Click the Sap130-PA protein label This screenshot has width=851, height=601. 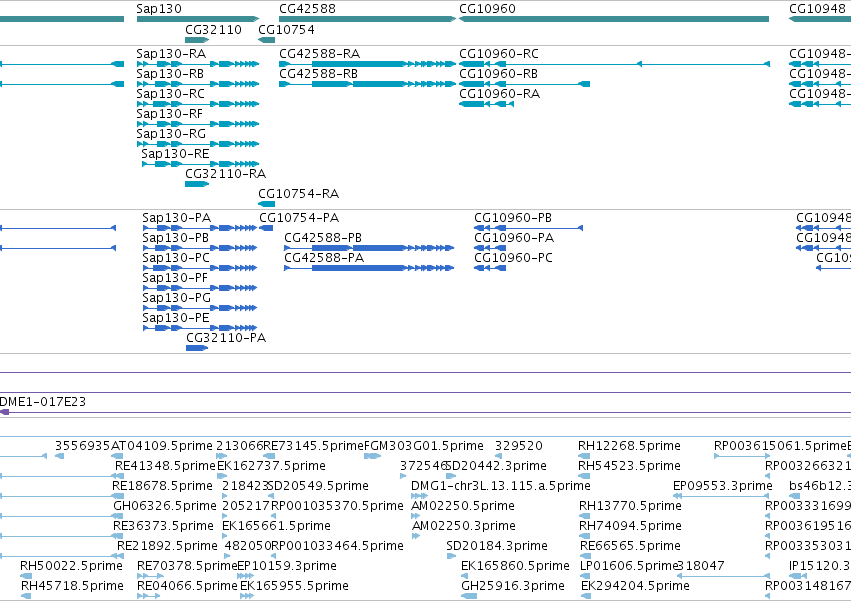(x=176, y=218)
